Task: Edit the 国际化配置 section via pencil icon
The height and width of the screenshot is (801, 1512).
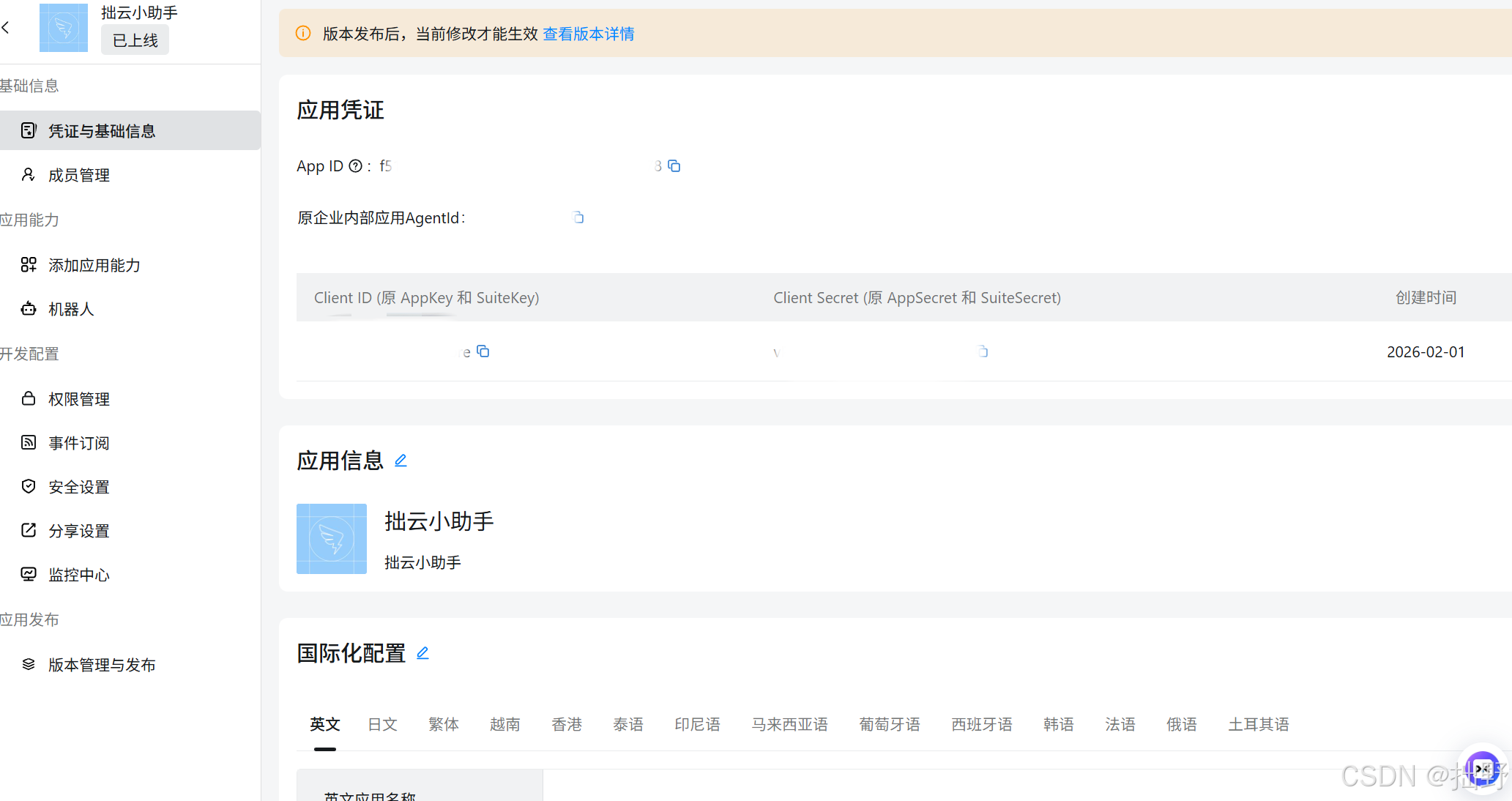Action: (x=422, y=653)
